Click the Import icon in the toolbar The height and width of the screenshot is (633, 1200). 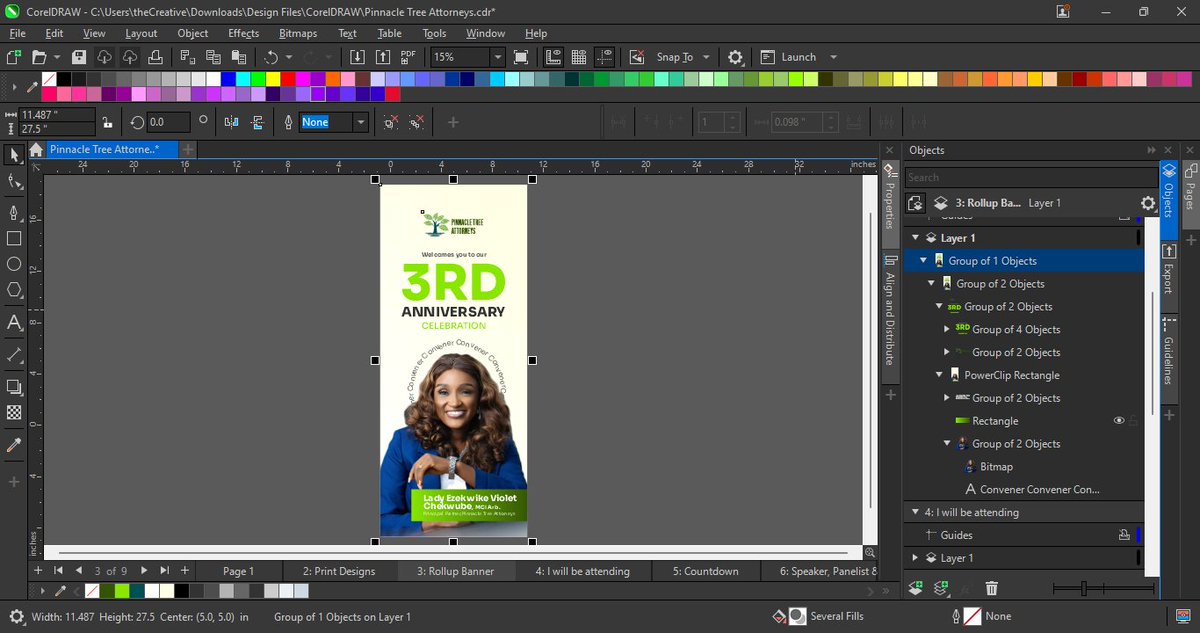click(x=357, y=57)
